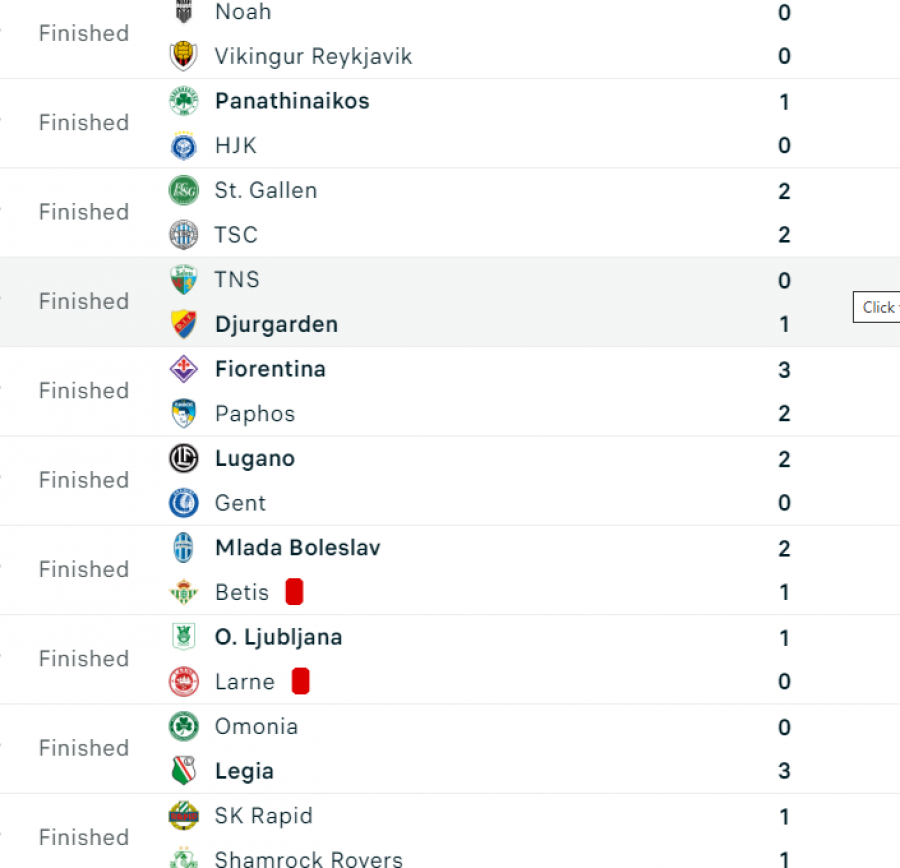
Task: Open the Mlada Boleslav team link
Action: point(298,548)
